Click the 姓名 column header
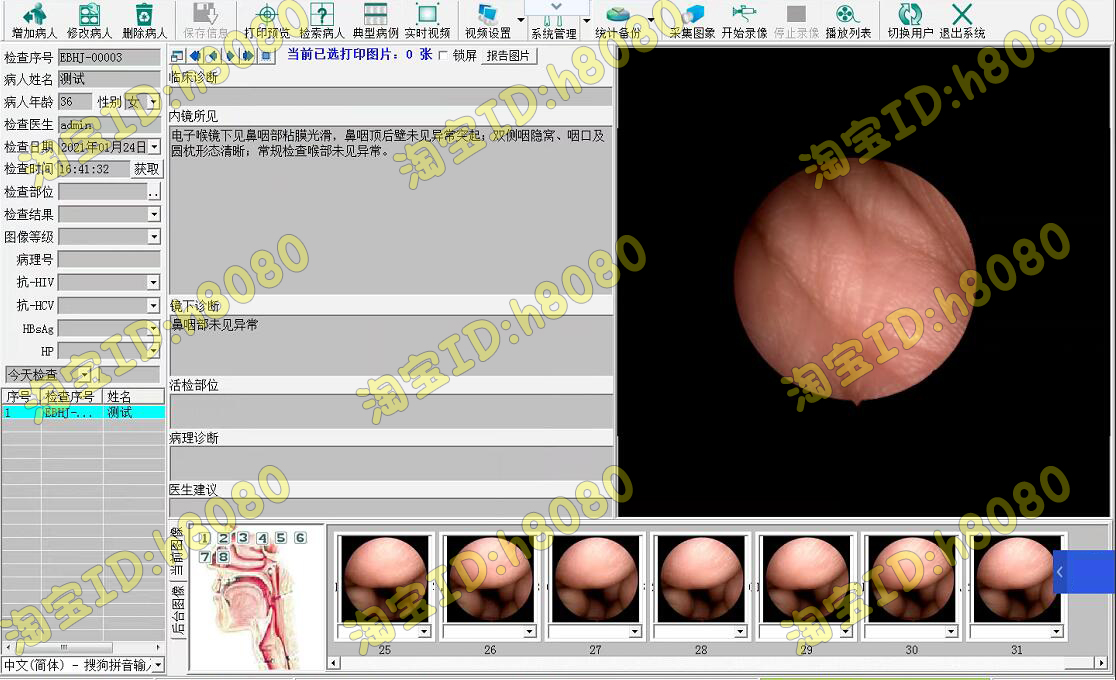The width and height of the screenshot is (1116, 680). point(132,397)
